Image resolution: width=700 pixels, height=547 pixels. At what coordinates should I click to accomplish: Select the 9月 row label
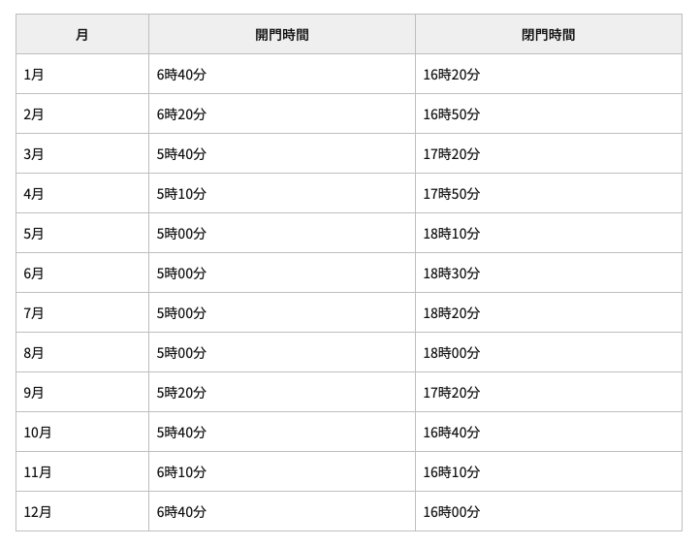(33, 392)
